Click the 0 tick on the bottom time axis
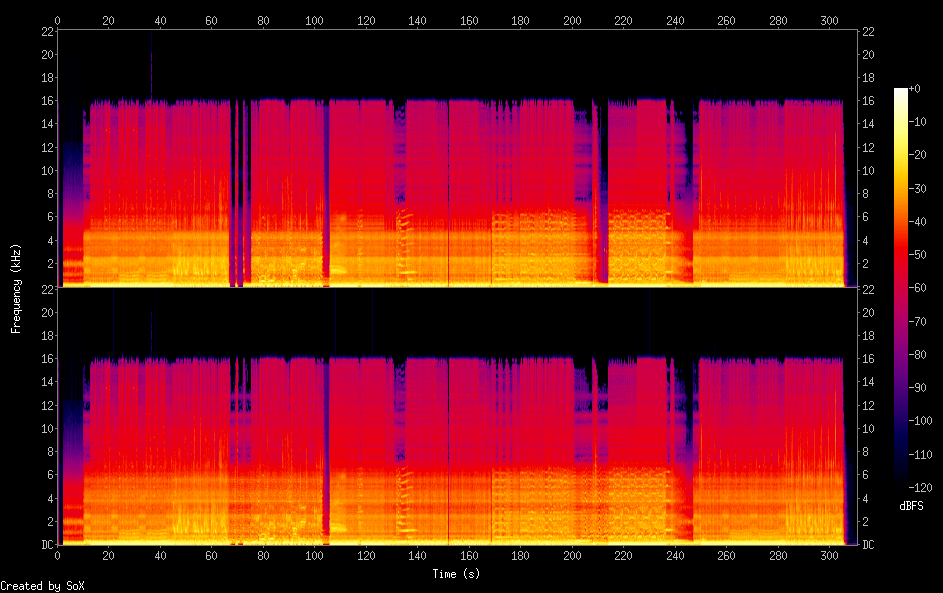This screenshot has height=593, width=943. 58,554
